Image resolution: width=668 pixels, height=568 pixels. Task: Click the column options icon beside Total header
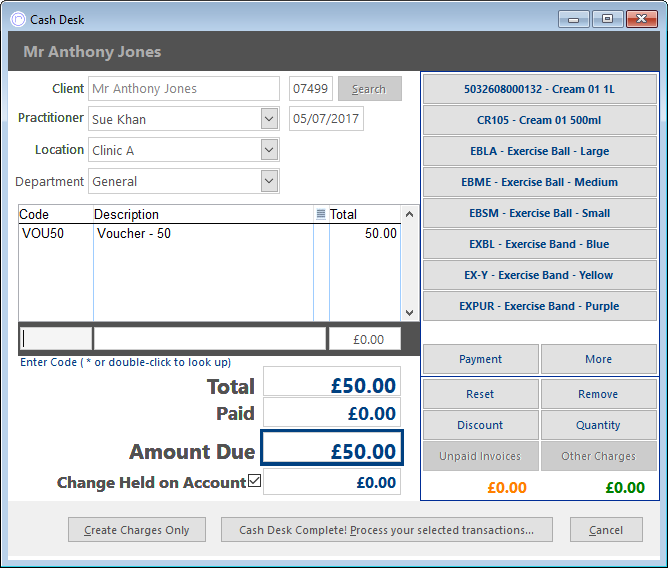click(x=321, y=214)
